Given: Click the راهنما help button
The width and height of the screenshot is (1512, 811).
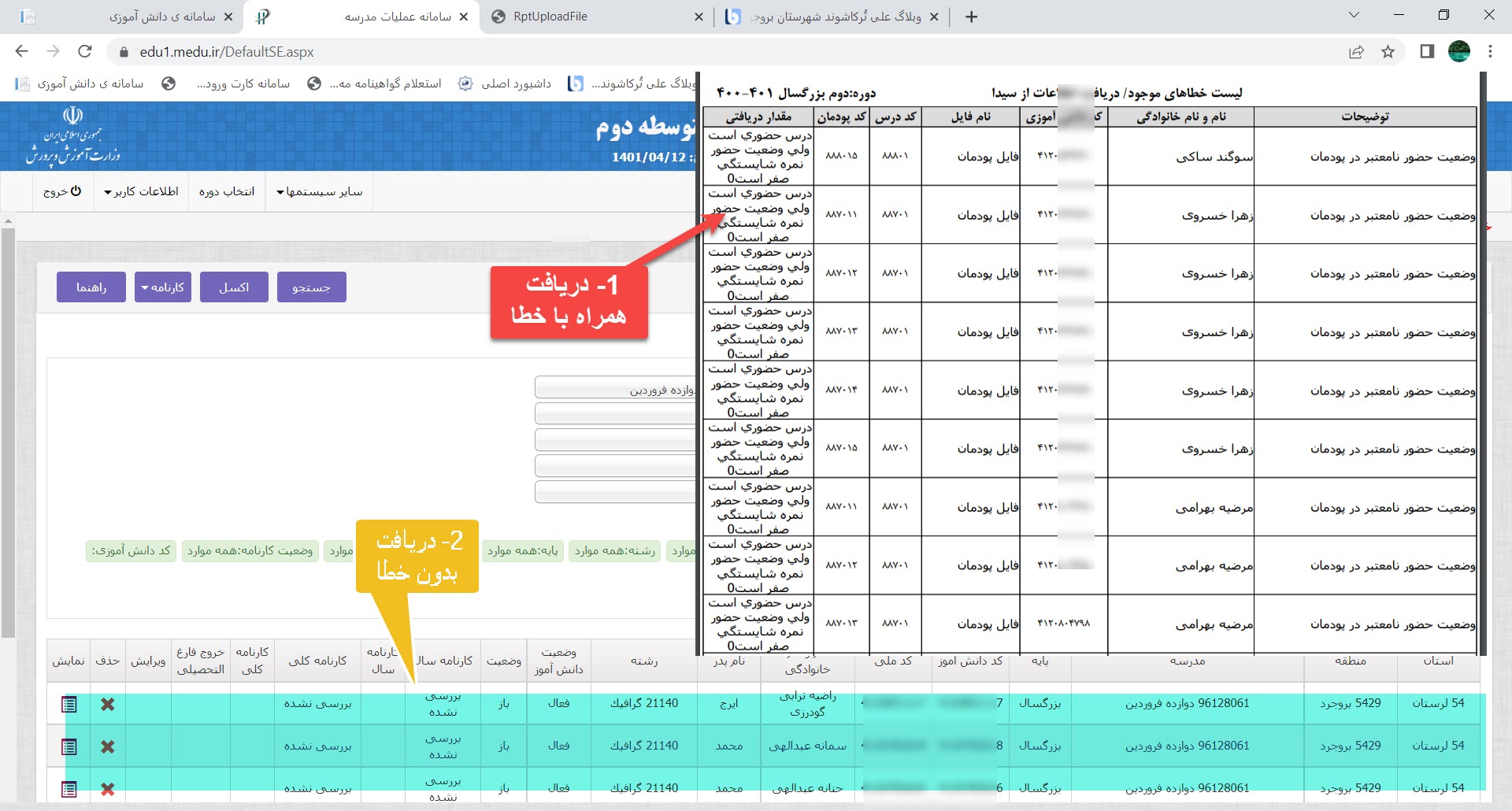Looking at the screenshot, I should (91, 287).
